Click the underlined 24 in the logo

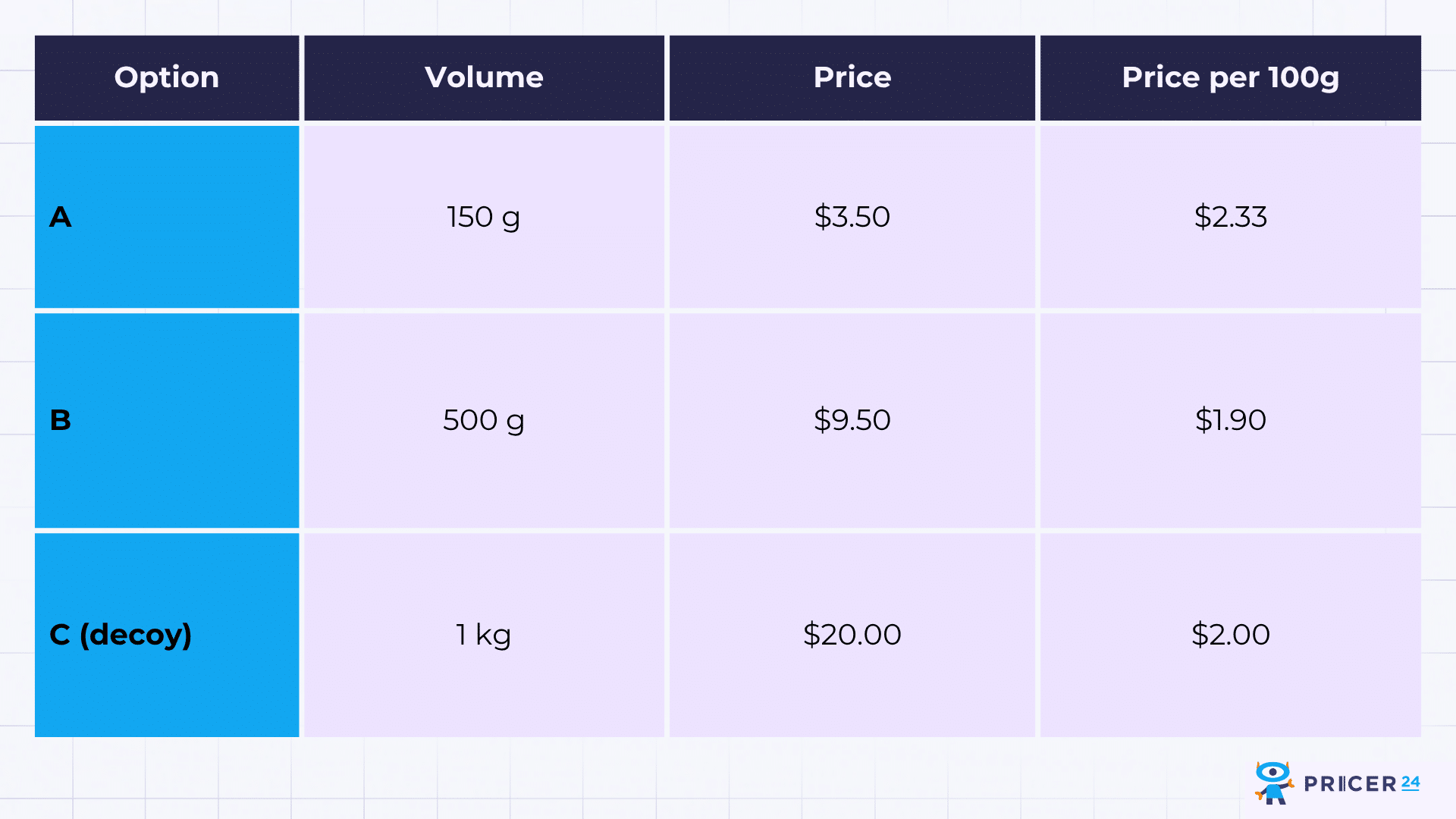coord(1410,782)
